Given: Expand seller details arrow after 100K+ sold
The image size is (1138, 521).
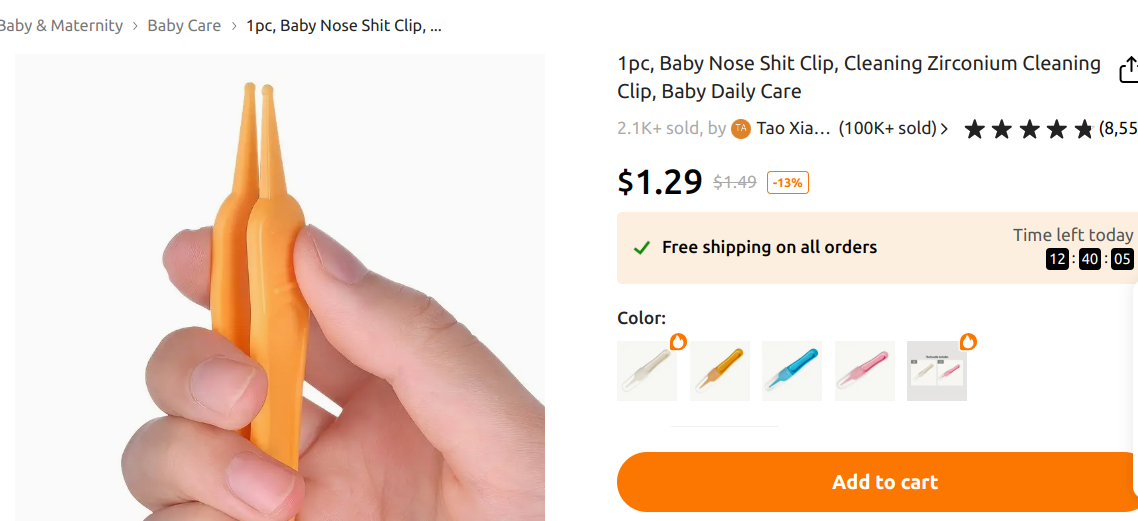Looking at the screenshot, I should (x=945, y=129).
